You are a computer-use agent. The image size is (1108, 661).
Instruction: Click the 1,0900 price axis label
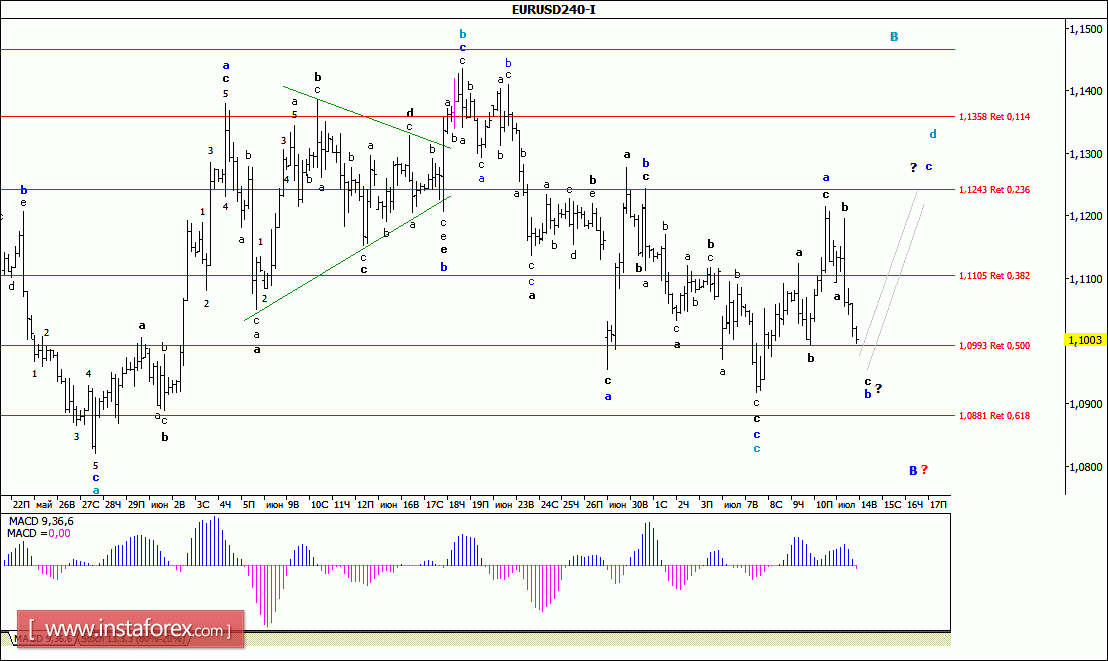pos(1085,404)
